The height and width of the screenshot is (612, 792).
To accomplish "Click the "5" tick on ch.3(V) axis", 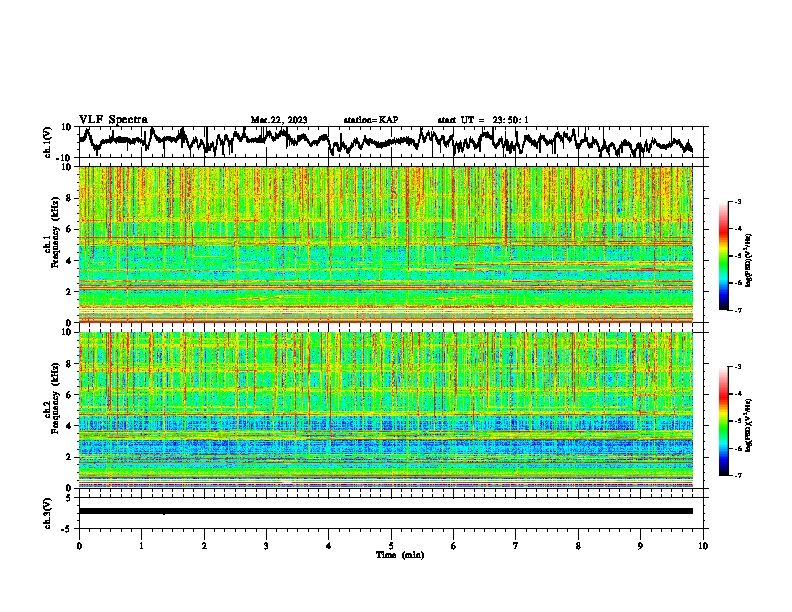I will pos(69,498).
